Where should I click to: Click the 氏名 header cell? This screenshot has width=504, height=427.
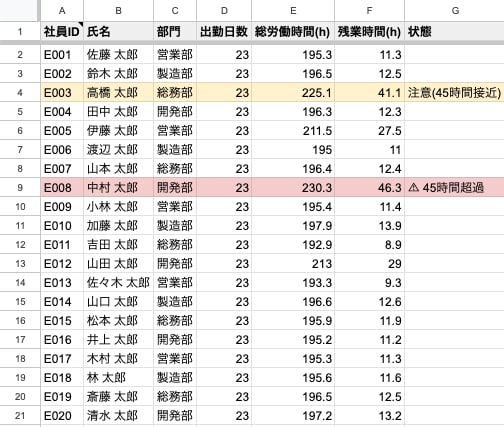[118, 32]
